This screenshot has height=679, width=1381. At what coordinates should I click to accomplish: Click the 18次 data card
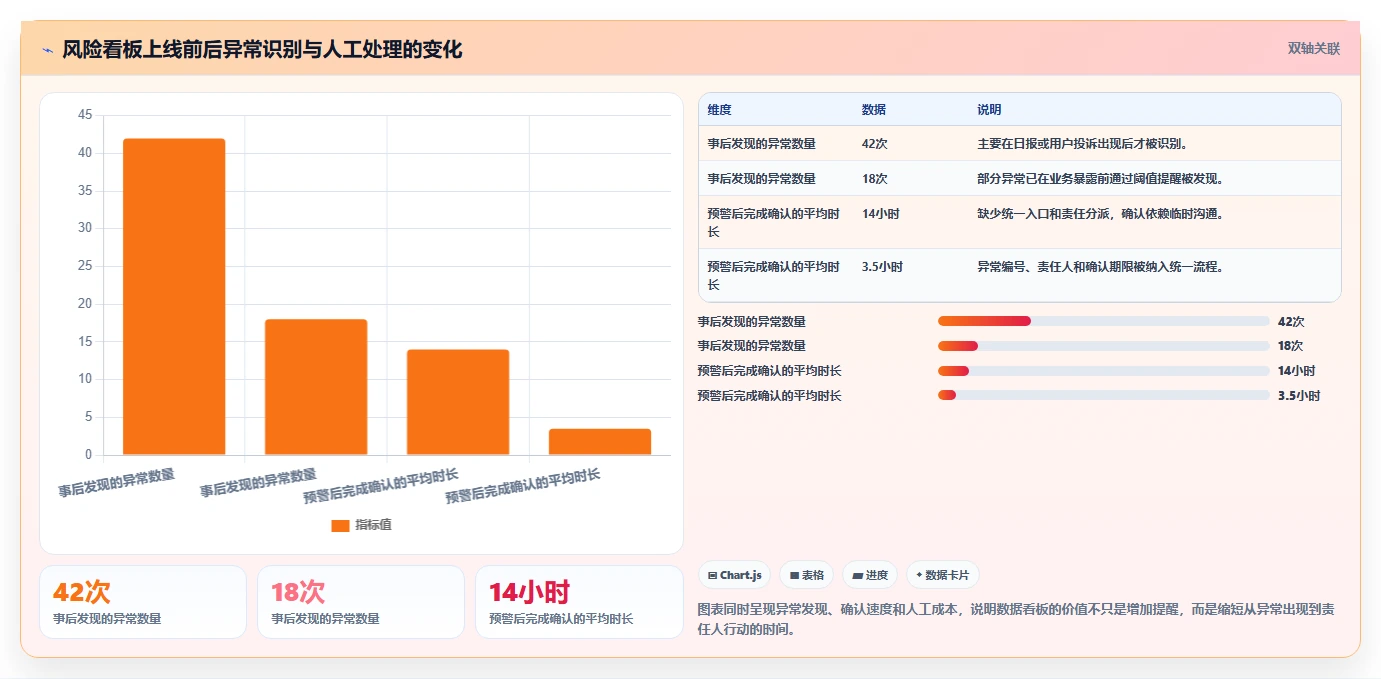click(x=361, y=602)
